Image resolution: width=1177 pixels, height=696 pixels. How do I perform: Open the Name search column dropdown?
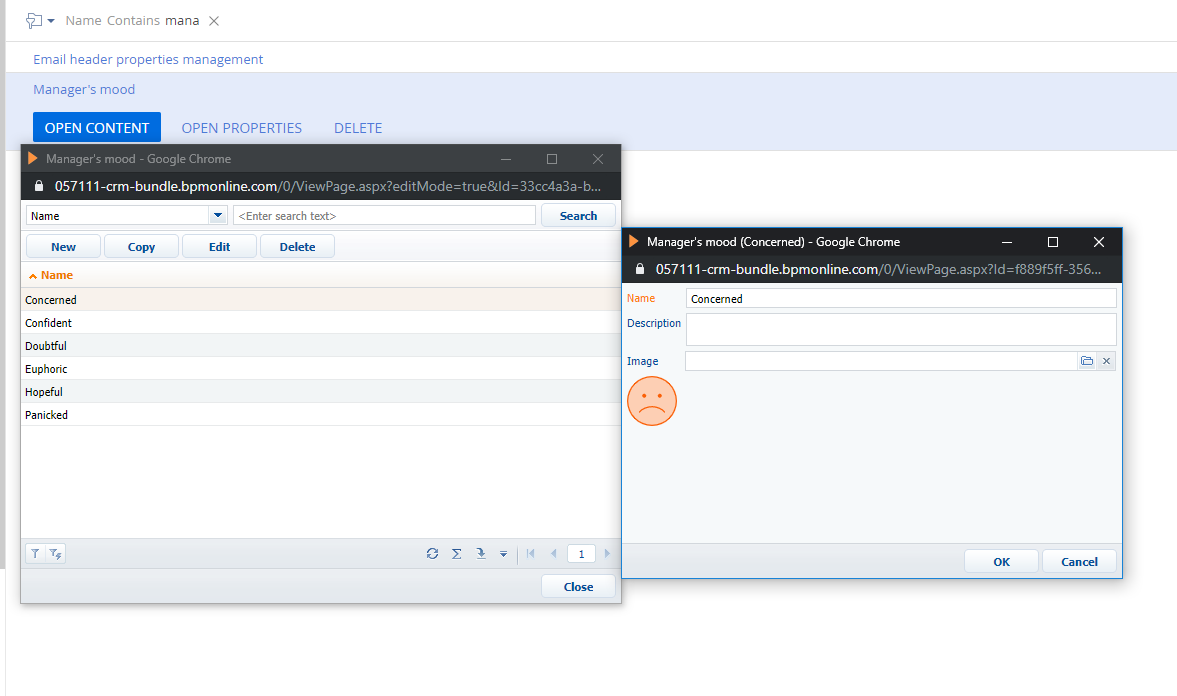coord(218,215)
